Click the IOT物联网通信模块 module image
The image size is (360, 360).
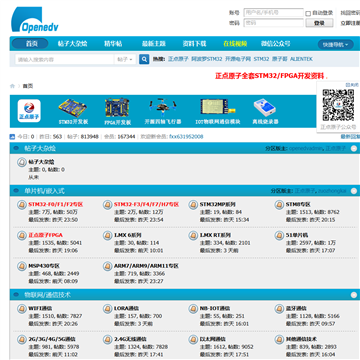click(x=218, y=107)
